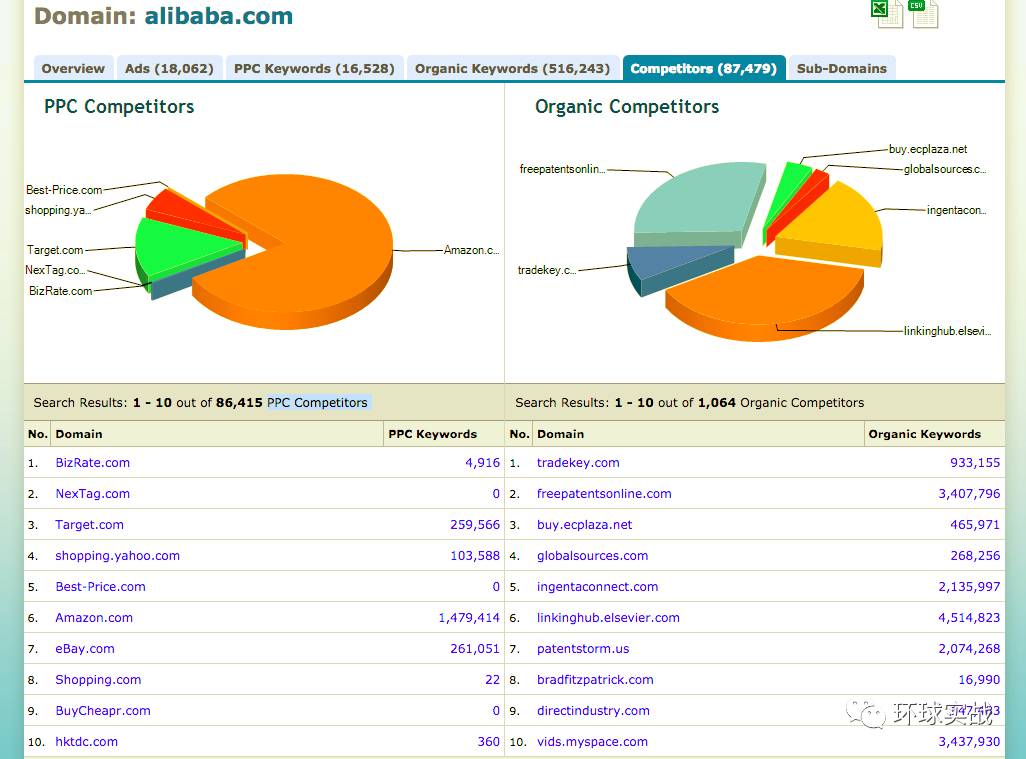
Task: Open the Shopping.com link
Action: coord(98,679)
